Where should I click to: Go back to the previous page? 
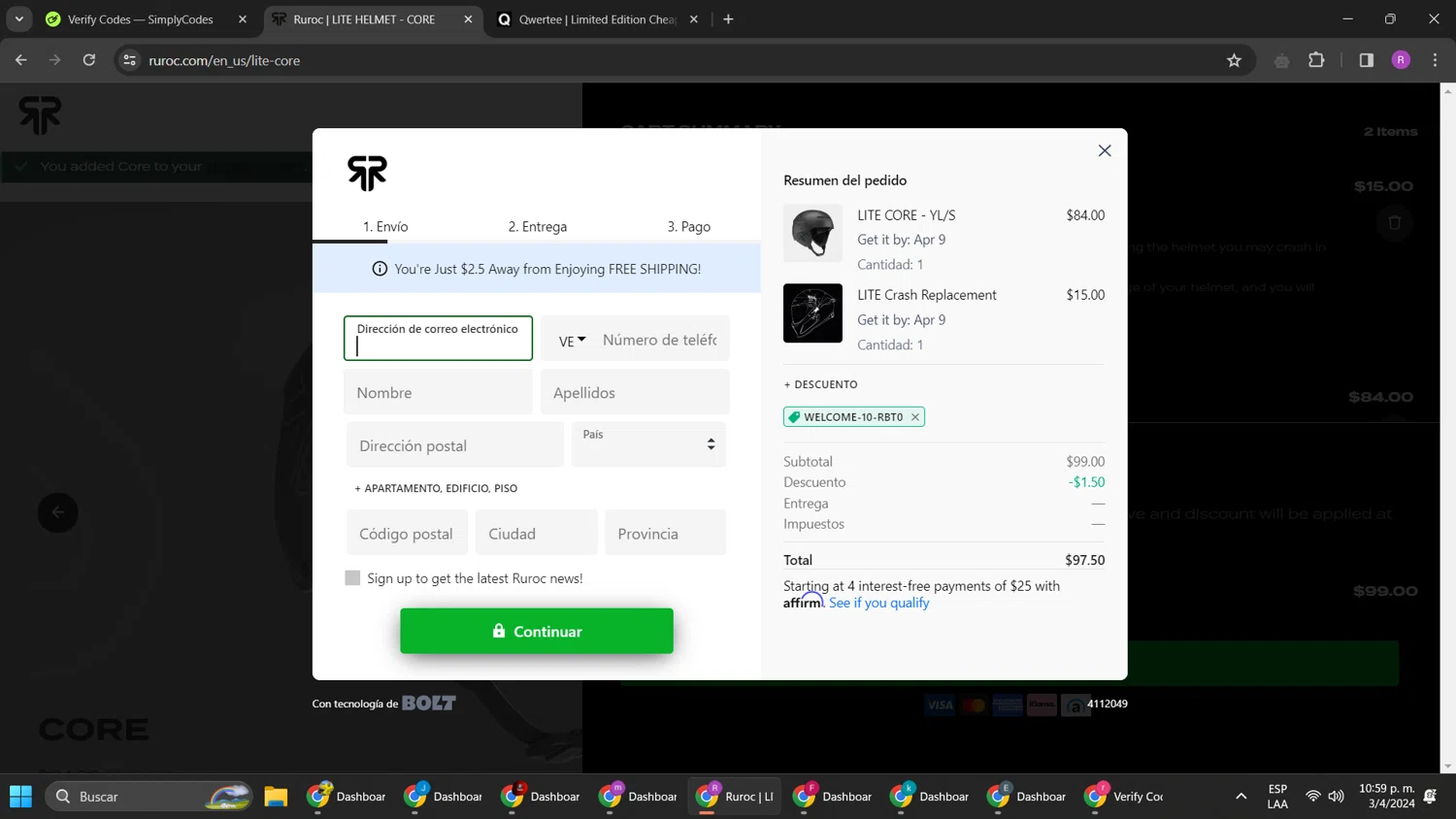(x=21, y=60)
